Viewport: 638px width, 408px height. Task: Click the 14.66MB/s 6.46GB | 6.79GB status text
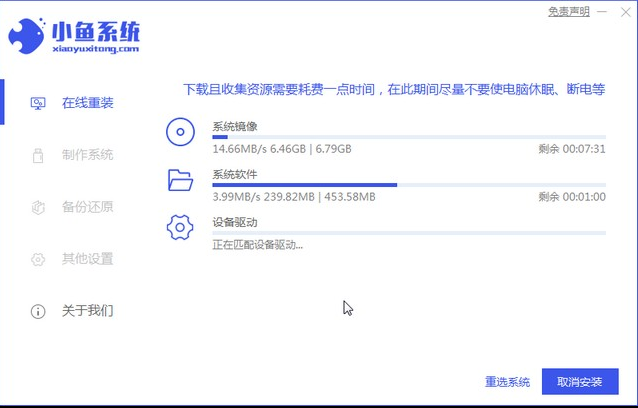pos(282,149)
